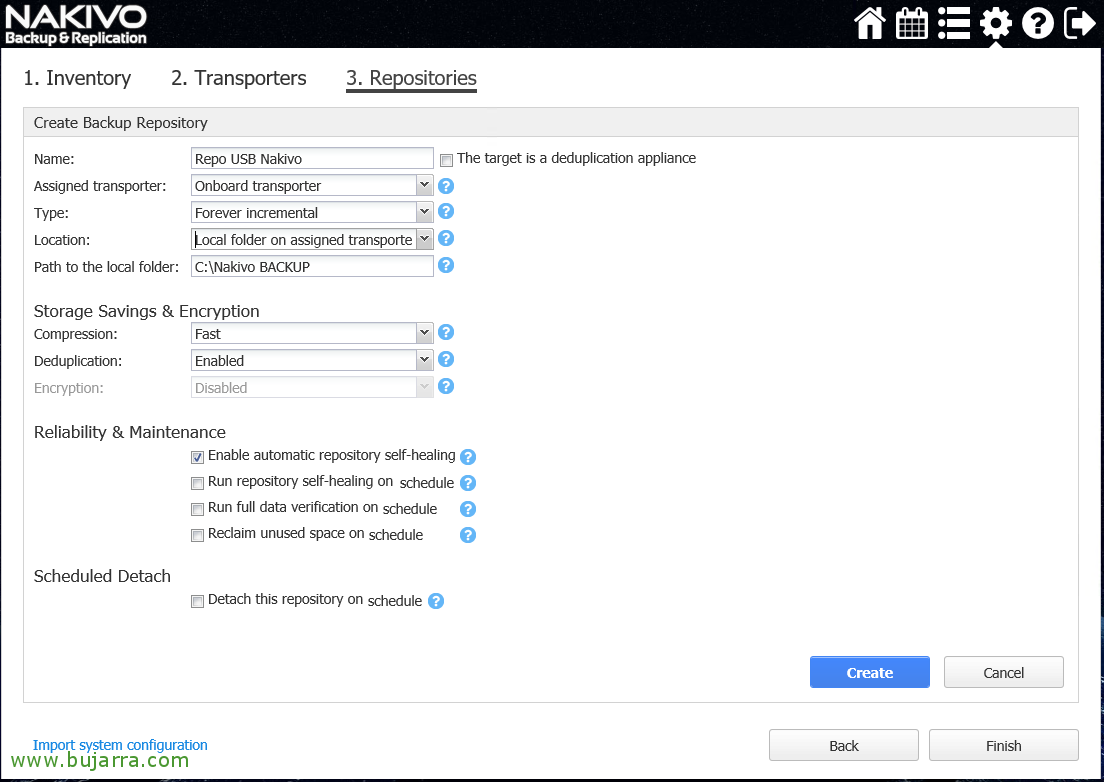Enable Reclaim unused space on schedule
Image resolution: width=1104 pixels, height=782 pixels.
point(197,536)
